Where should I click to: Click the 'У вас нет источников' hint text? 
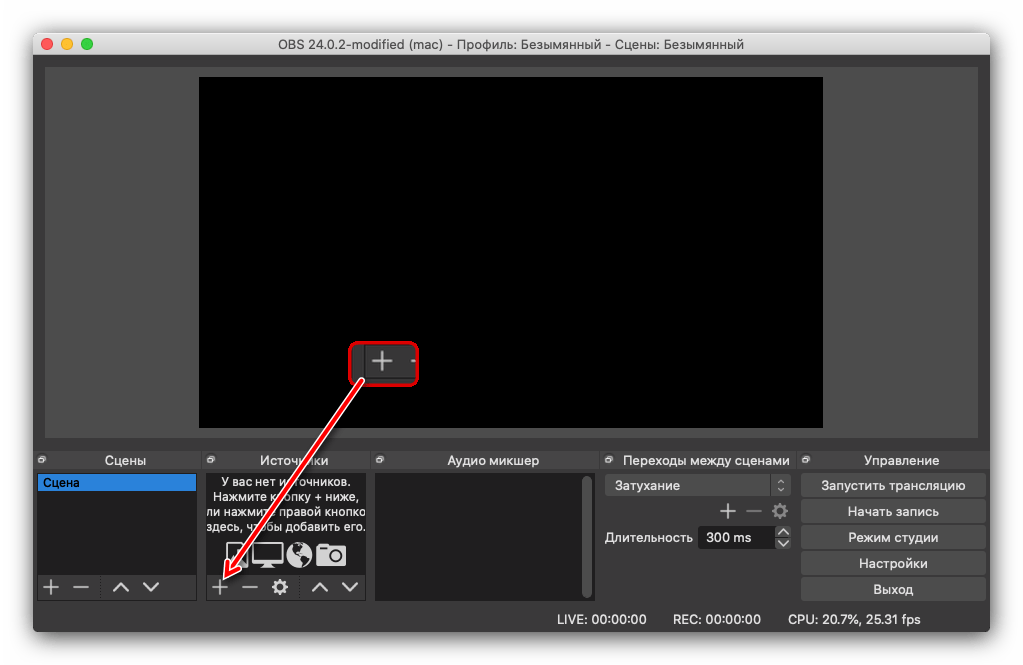(286, 482)
